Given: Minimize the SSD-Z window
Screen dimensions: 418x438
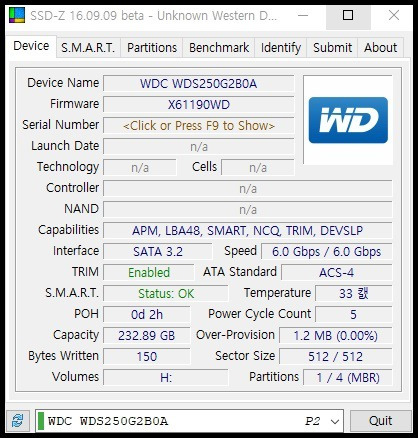Looking at the screenshot, I should (x=303, y=15).
